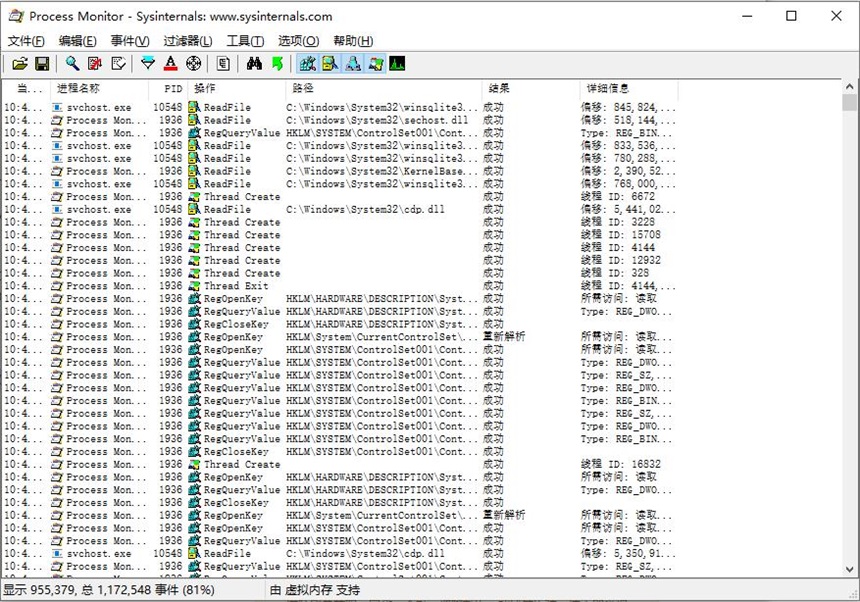This screenshot has width=860, height=602.
Task: Select the detail cell 线程 ID: 12932
Action: click(x=620, y=260)
